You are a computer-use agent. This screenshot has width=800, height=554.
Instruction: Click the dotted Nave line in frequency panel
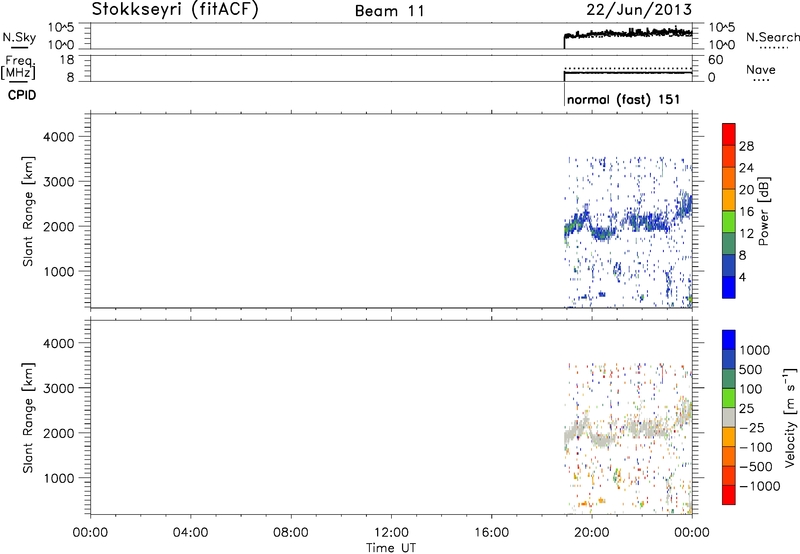tap(628, 68)
